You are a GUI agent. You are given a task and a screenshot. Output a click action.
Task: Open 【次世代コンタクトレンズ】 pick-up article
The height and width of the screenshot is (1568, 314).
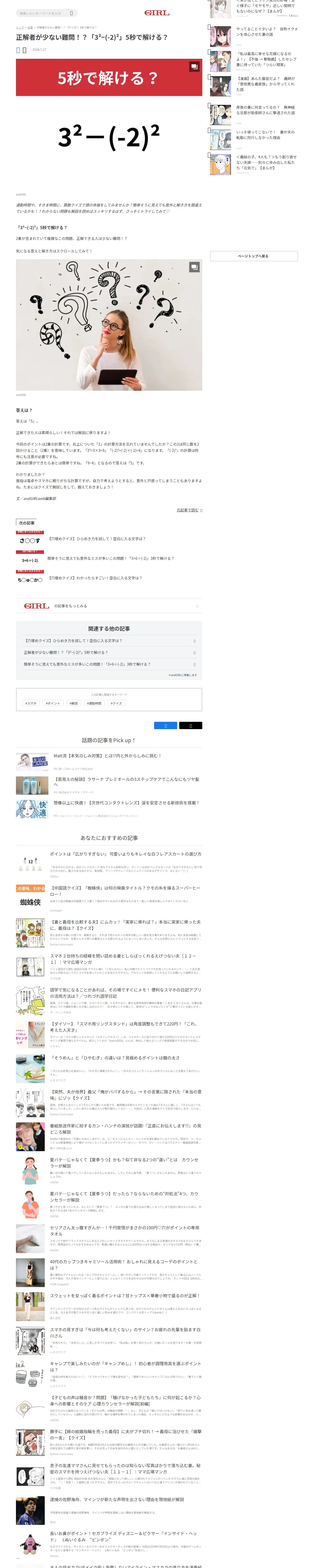[126, 803]
